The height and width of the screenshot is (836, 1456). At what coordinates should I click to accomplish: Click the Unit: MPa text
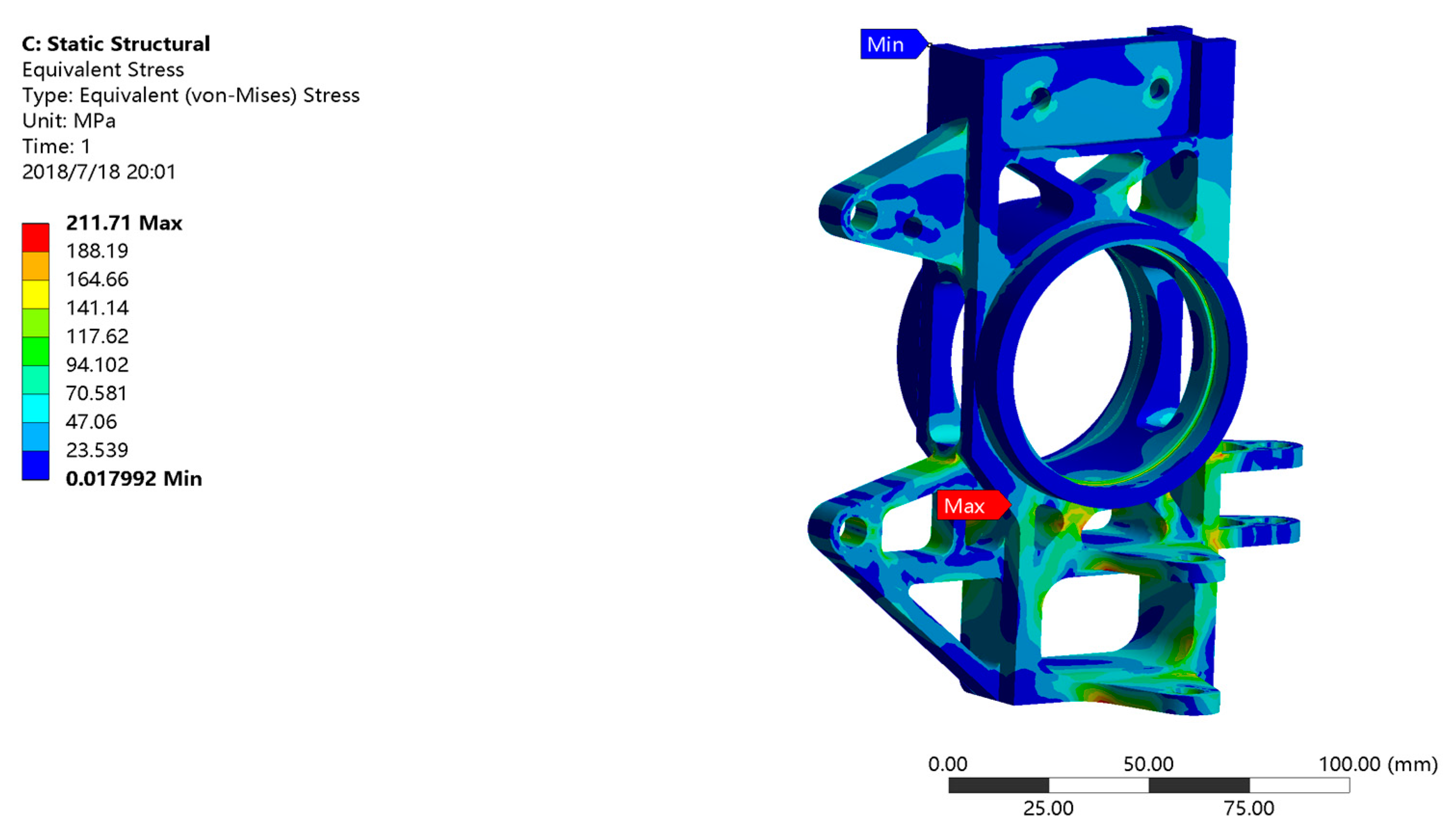69,121
